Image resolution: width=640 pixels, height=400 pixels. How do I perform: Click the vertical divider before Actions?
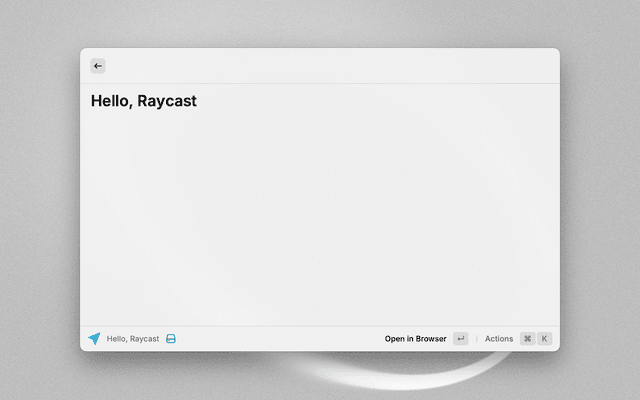[476, 339]
